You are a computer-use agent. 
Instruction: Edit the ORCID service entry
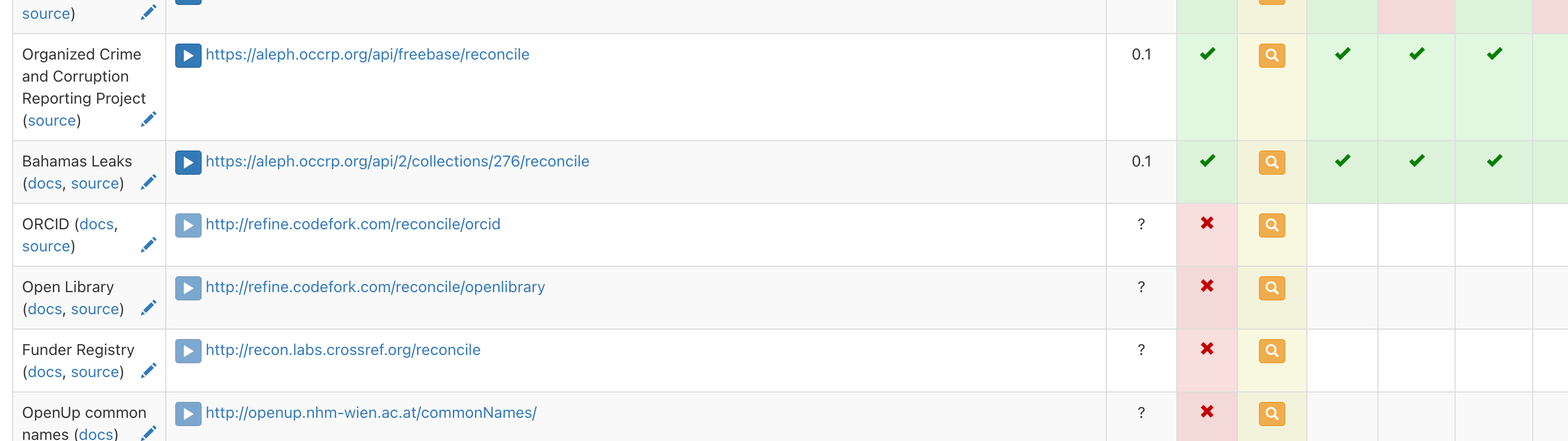[149, 245]
